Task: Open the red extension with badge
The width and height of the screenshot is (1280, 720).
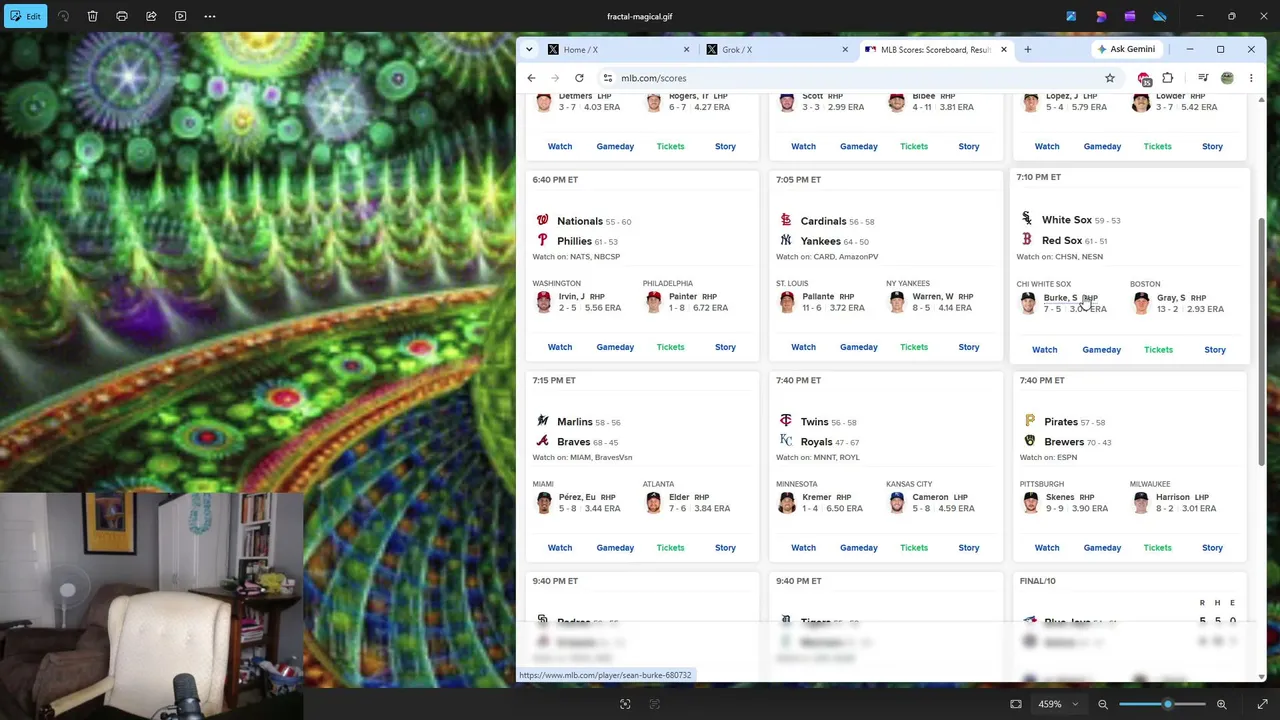Action: pyautogui.click(x=1144, y=78)
